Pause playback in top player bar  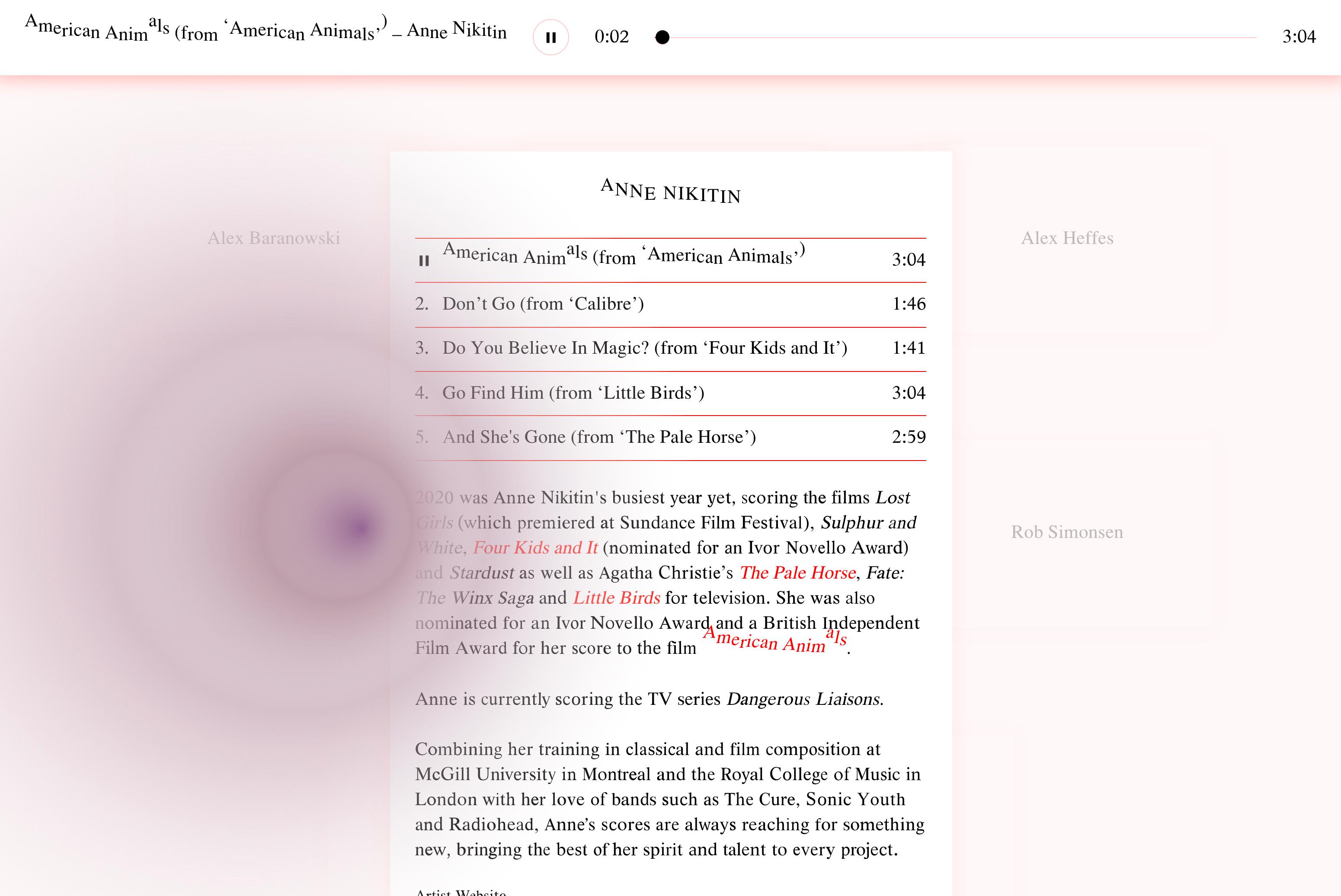[550, 37]
